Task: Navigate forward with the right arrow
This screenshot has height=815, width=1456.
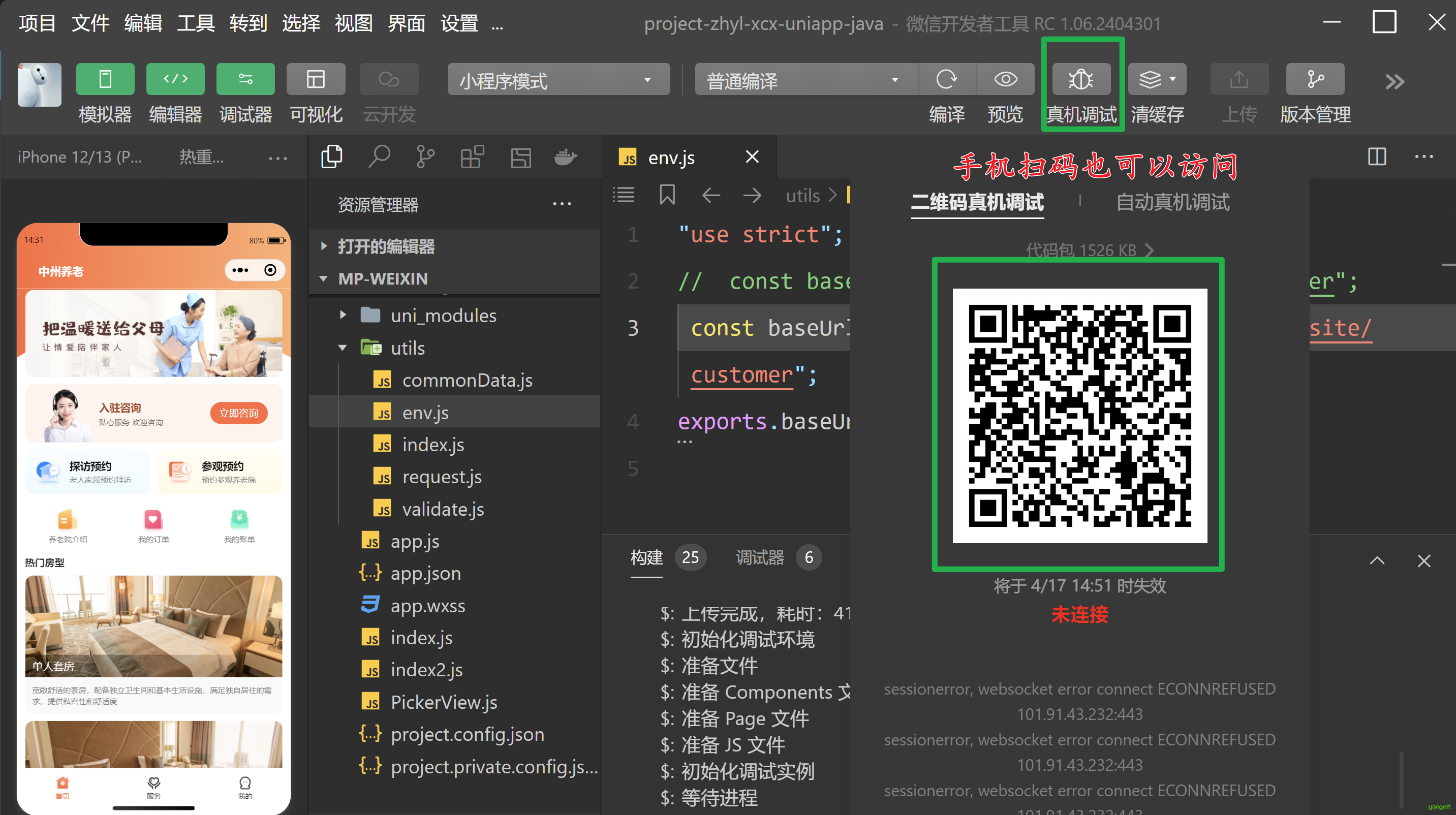Action: pyautogui.click(x=752, y=196)
